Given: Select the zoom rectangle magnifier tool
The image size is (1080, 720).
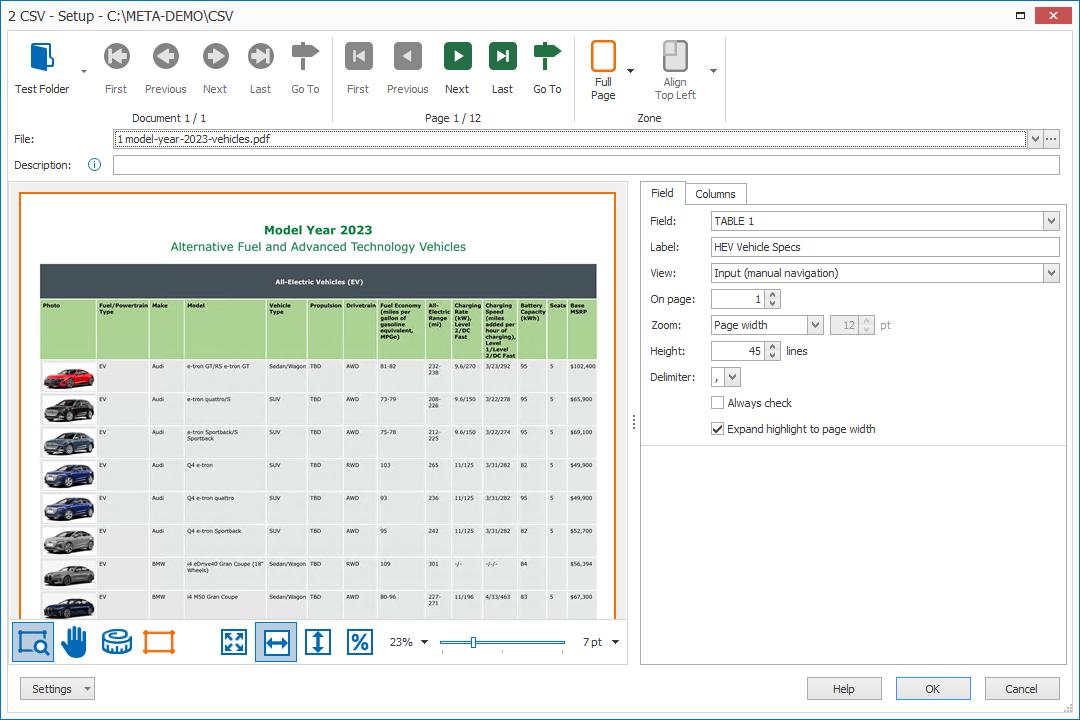Looking at the screenshot, I should point(32,642).
